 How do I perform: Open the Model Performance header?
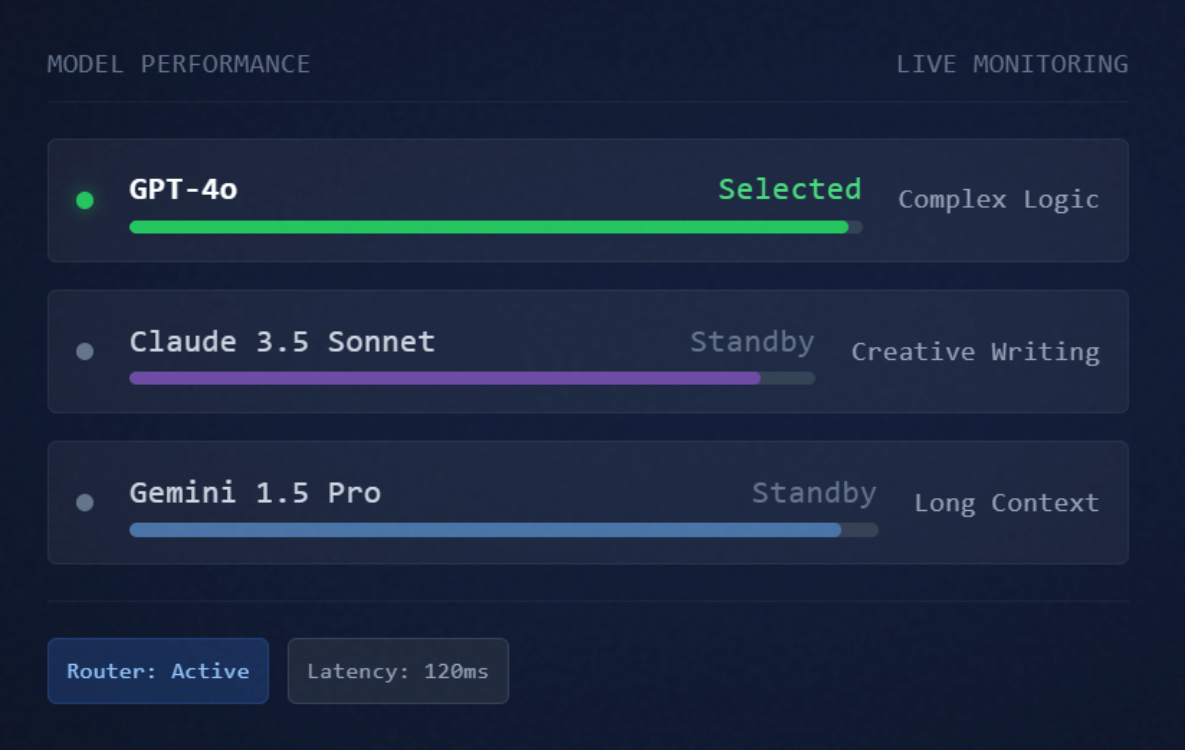(x=178, y=64)
